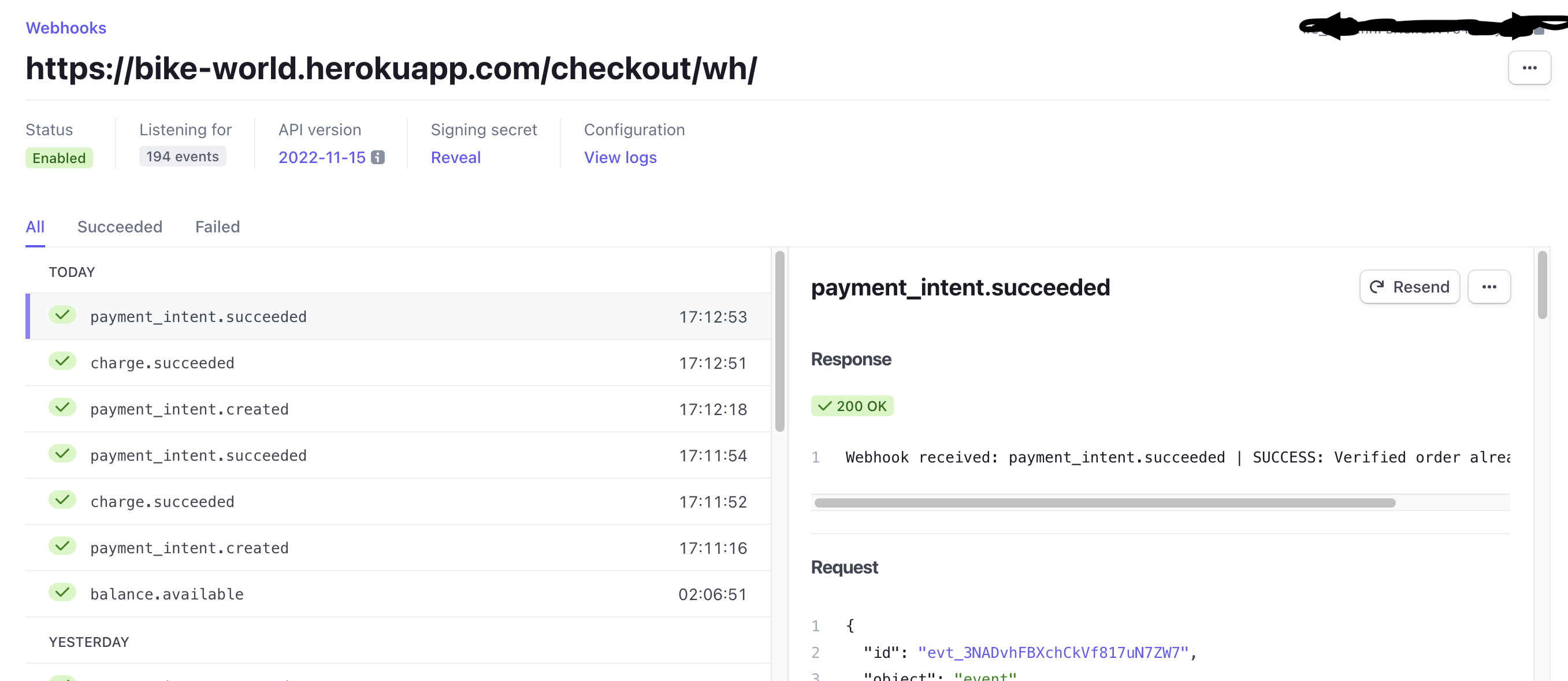Open the API version 2022-11-15 link
The height and width of the screenshot is (681, 1568).
322,157
